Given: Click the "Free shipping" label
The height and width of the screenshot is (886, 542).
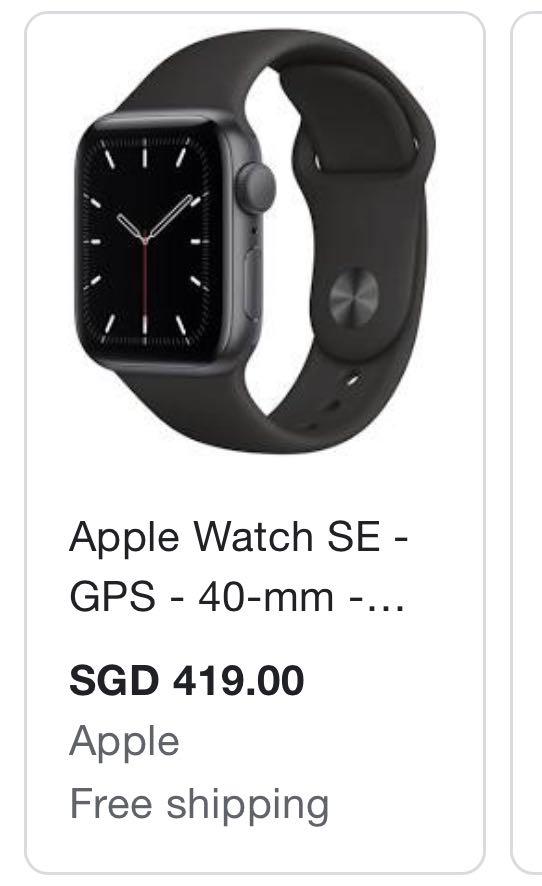Looking at the screenshot, I should [199, 804].
